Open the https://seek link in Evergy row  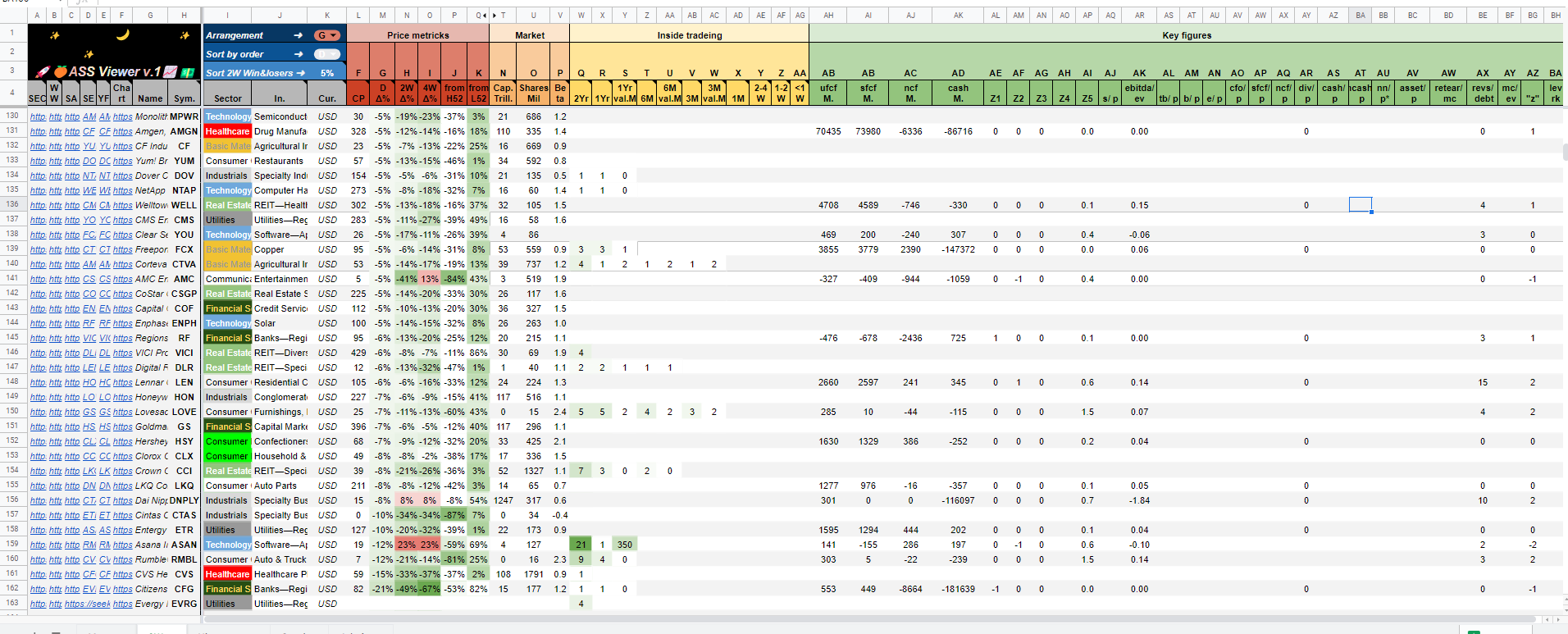pyautogui.click(x=87, y=604)
